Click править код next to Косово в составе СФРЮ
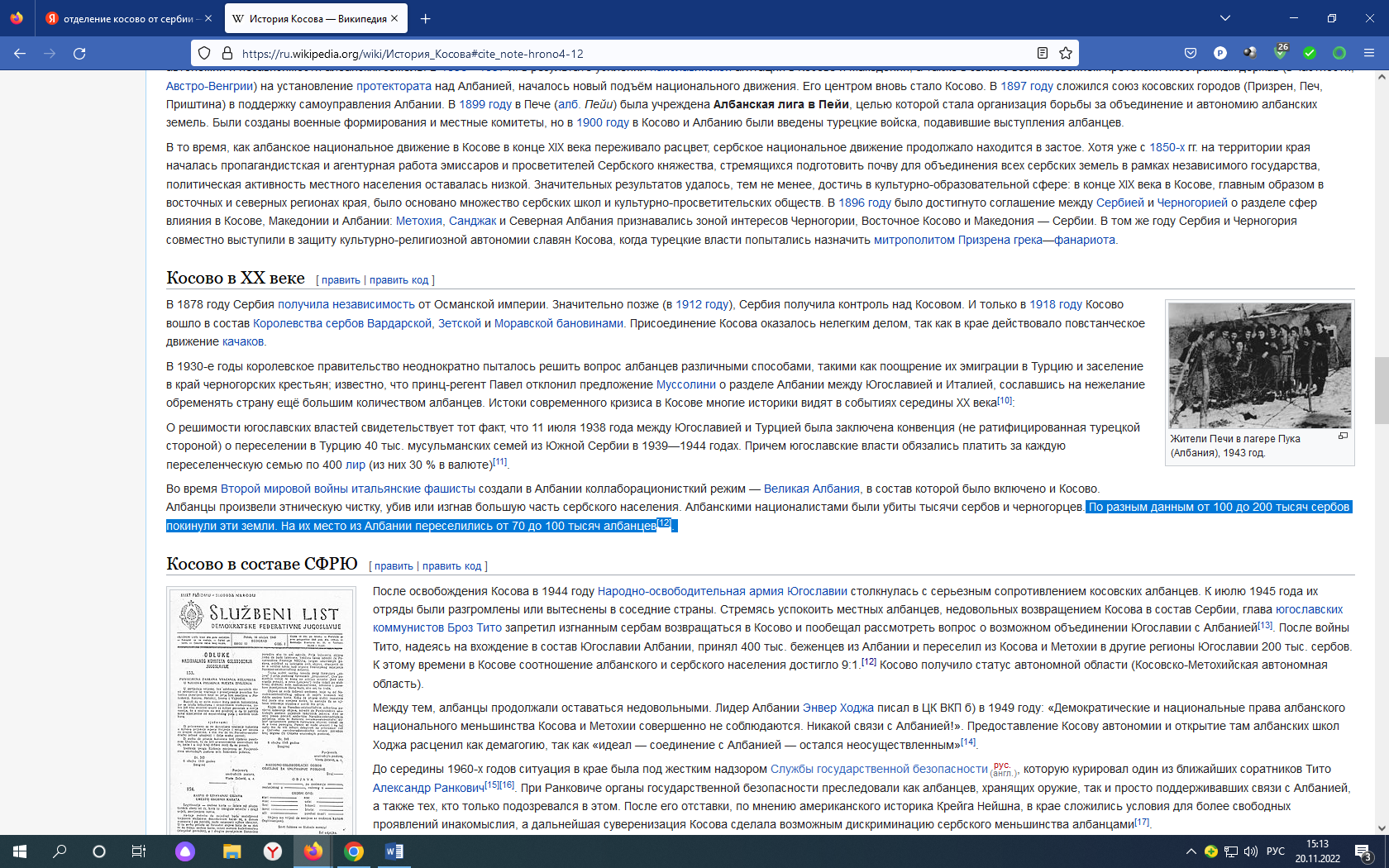1389x868 pixels. click(451, 566)
